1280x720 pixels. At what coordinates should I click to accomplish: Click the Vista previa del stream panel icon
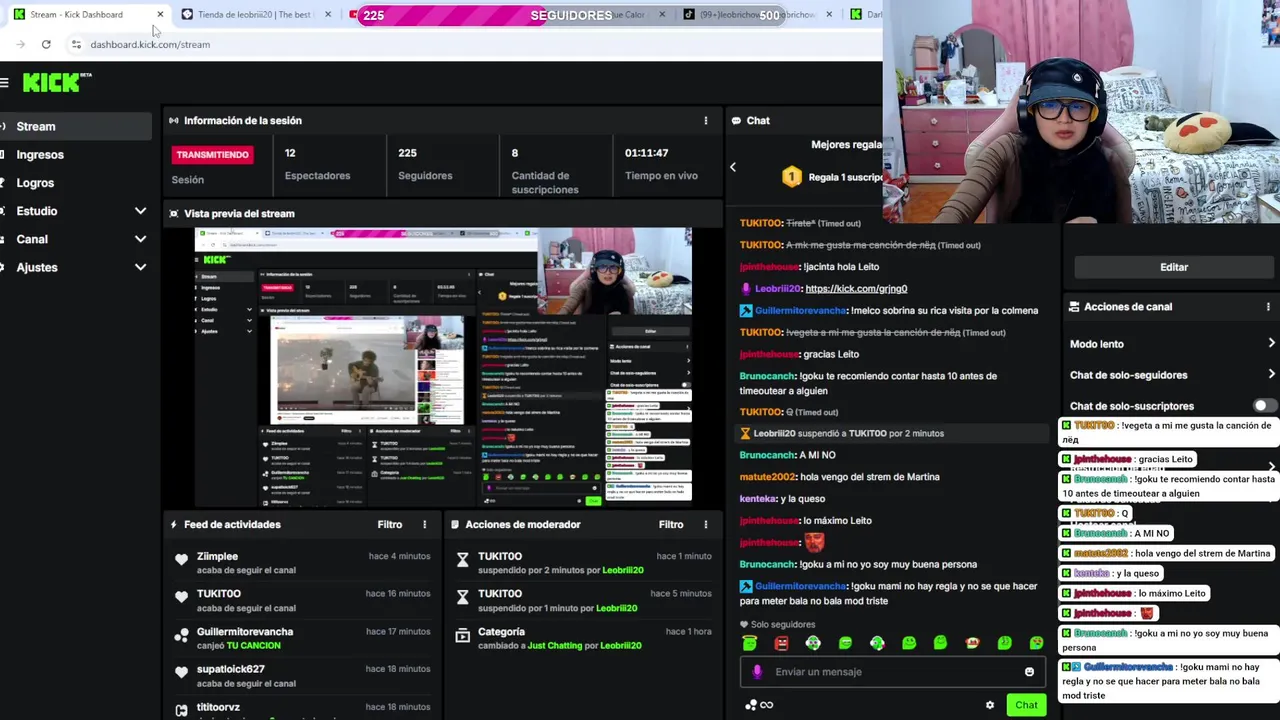tap(174, 214)
